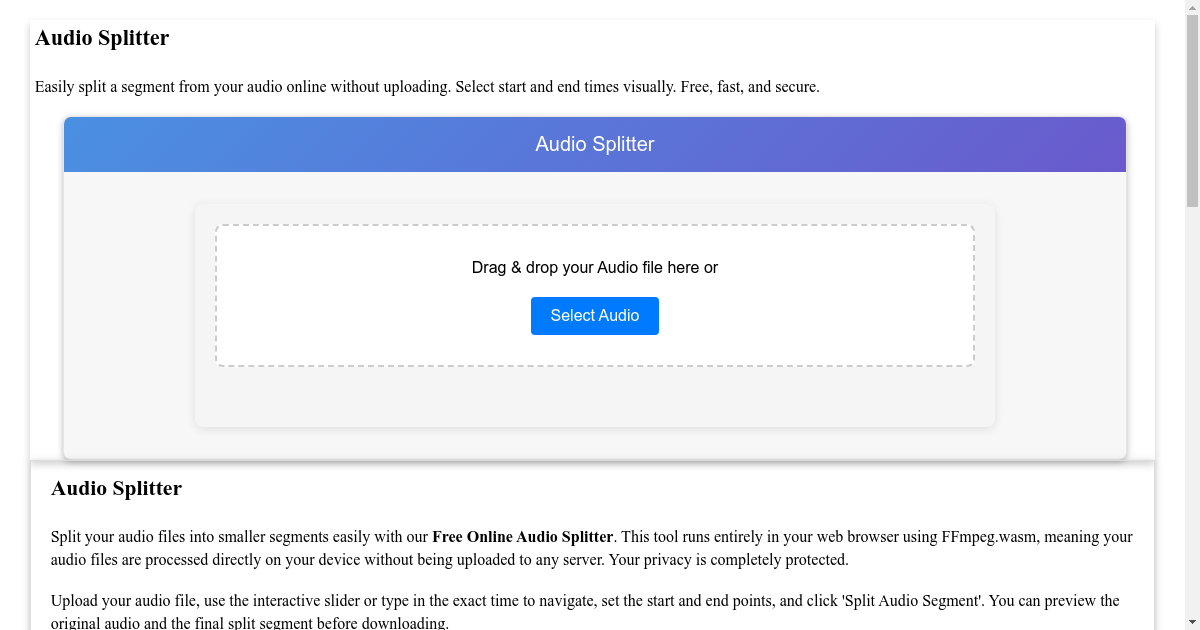This screenshot has height=630, width=1200.
Task: Select the Audio Splitter page title
Action: (102, 38)
